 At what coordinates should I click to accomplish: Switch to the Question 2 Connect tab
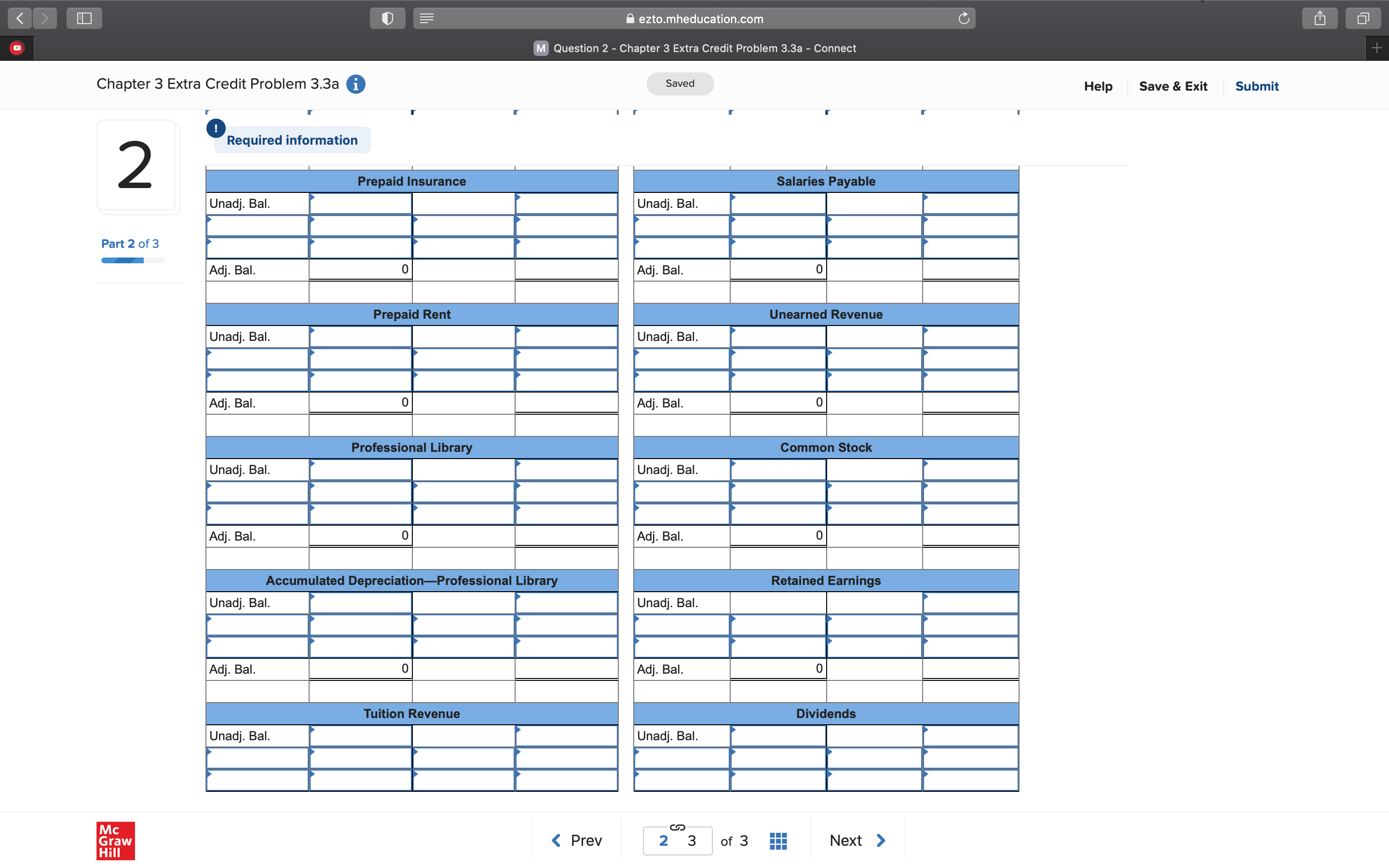tap(694, 48)
